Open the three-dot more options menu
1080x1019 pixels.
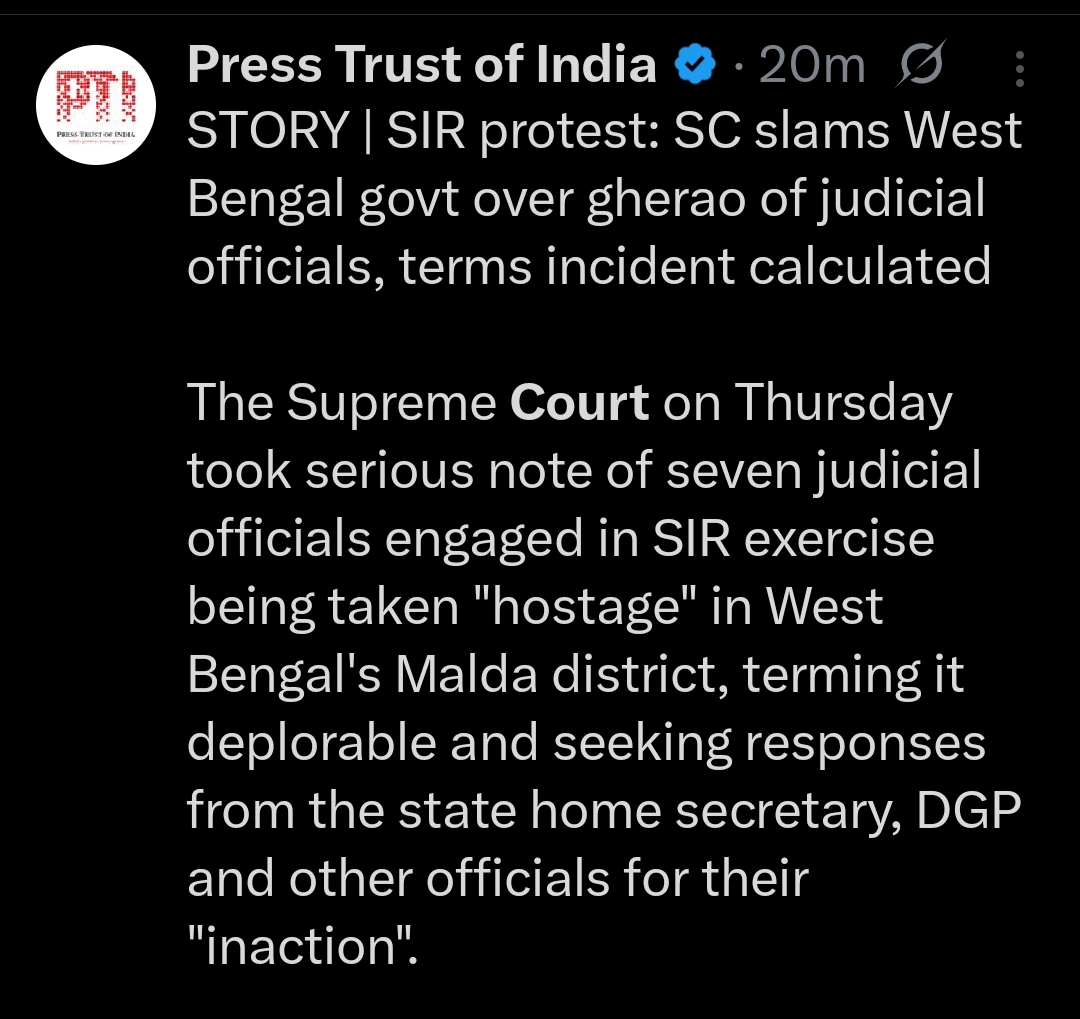(x=1019, y=69)
